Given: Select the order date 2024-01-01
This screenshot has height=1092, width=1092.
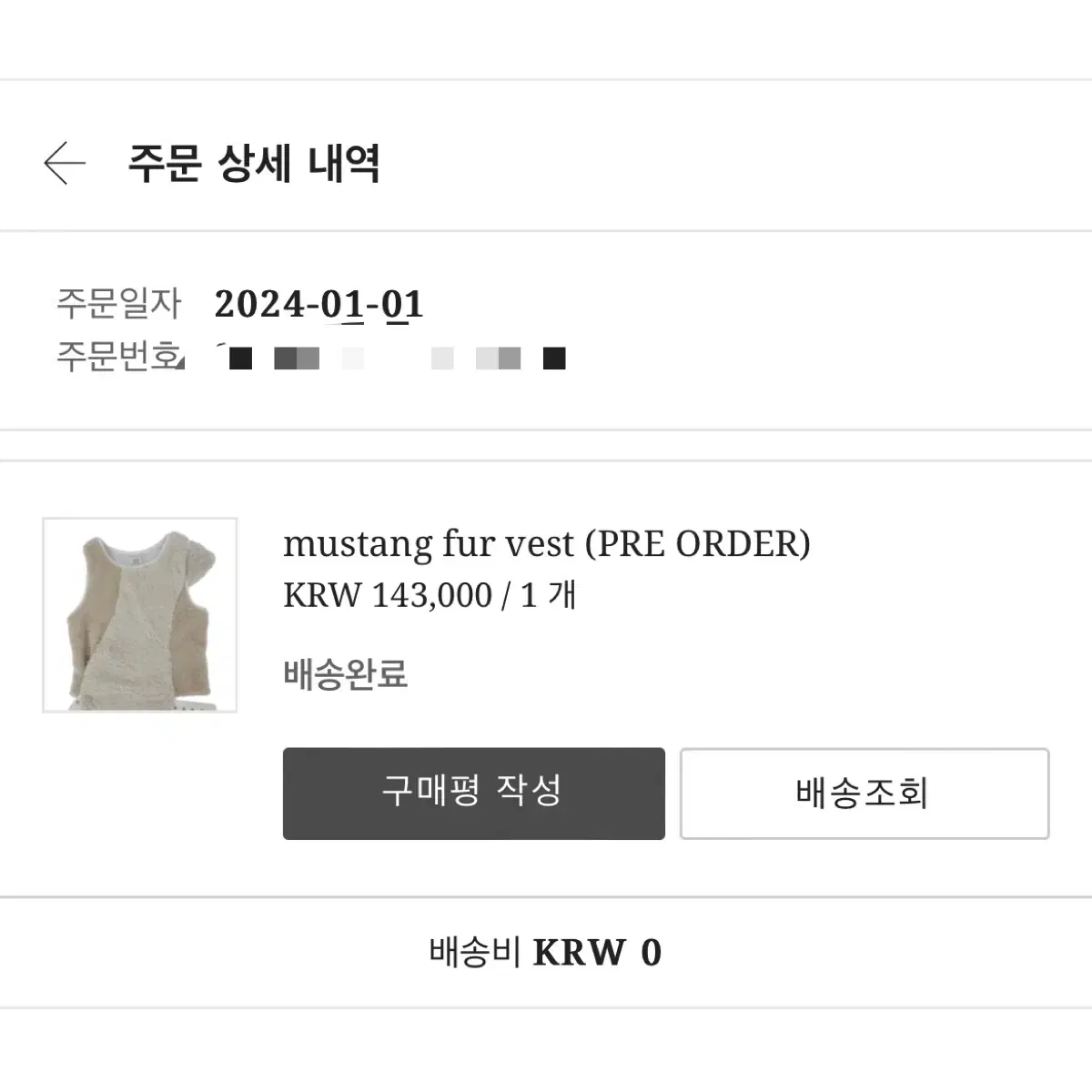Looking at the screenshot, I should 319,305.
